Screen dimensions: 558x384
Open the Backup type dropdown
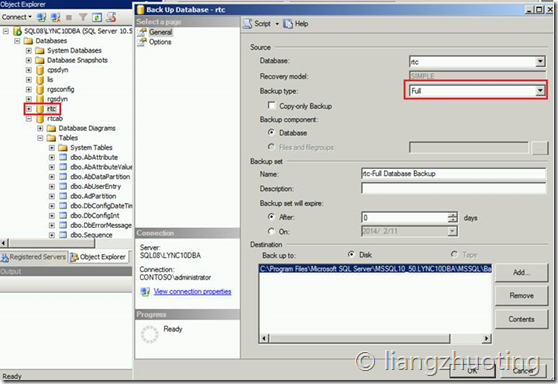pyautogui.click(x=540, y=91)
